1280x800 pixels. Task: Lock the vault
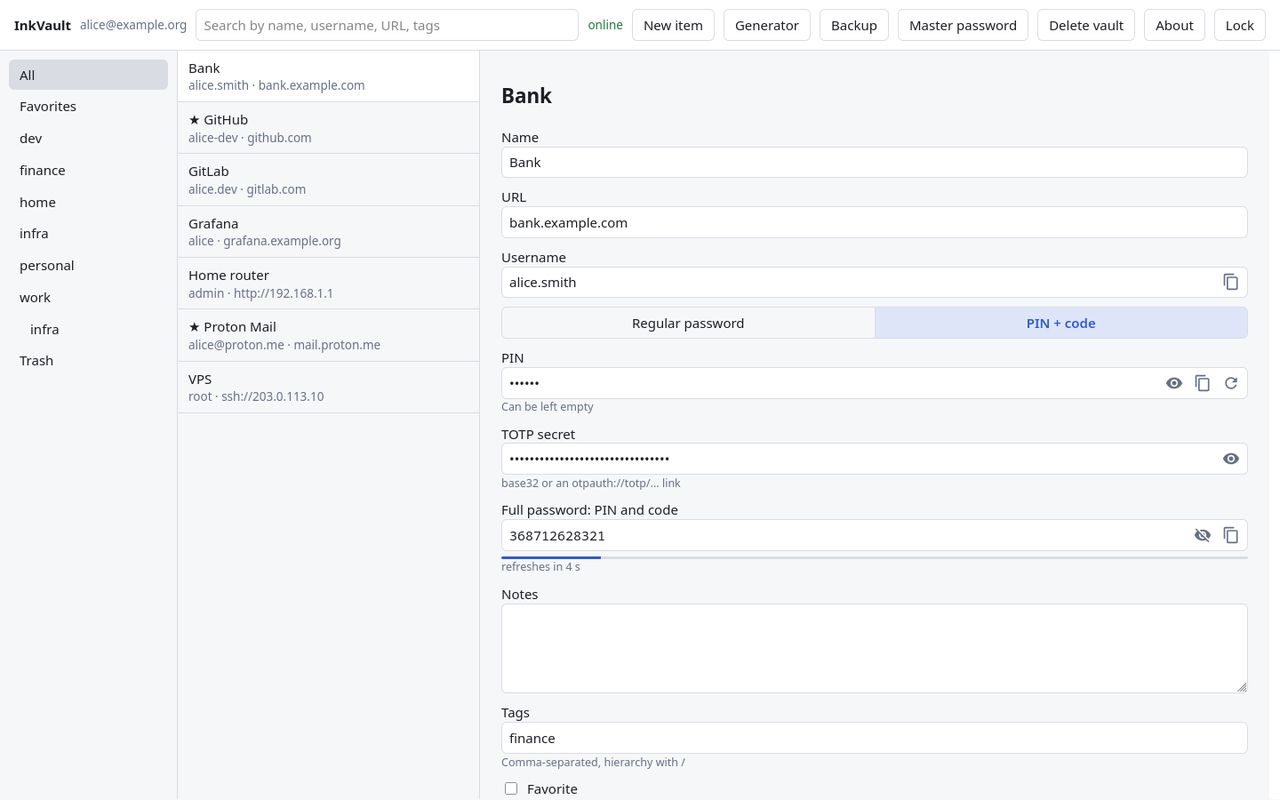pos(1239,25)
